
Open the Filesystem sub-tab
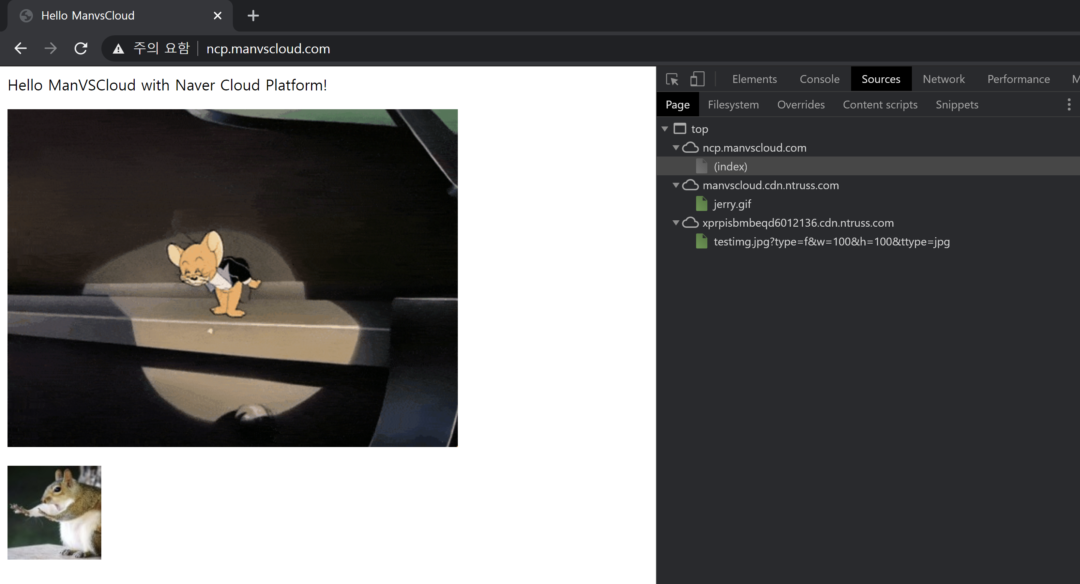pos(733,105)
